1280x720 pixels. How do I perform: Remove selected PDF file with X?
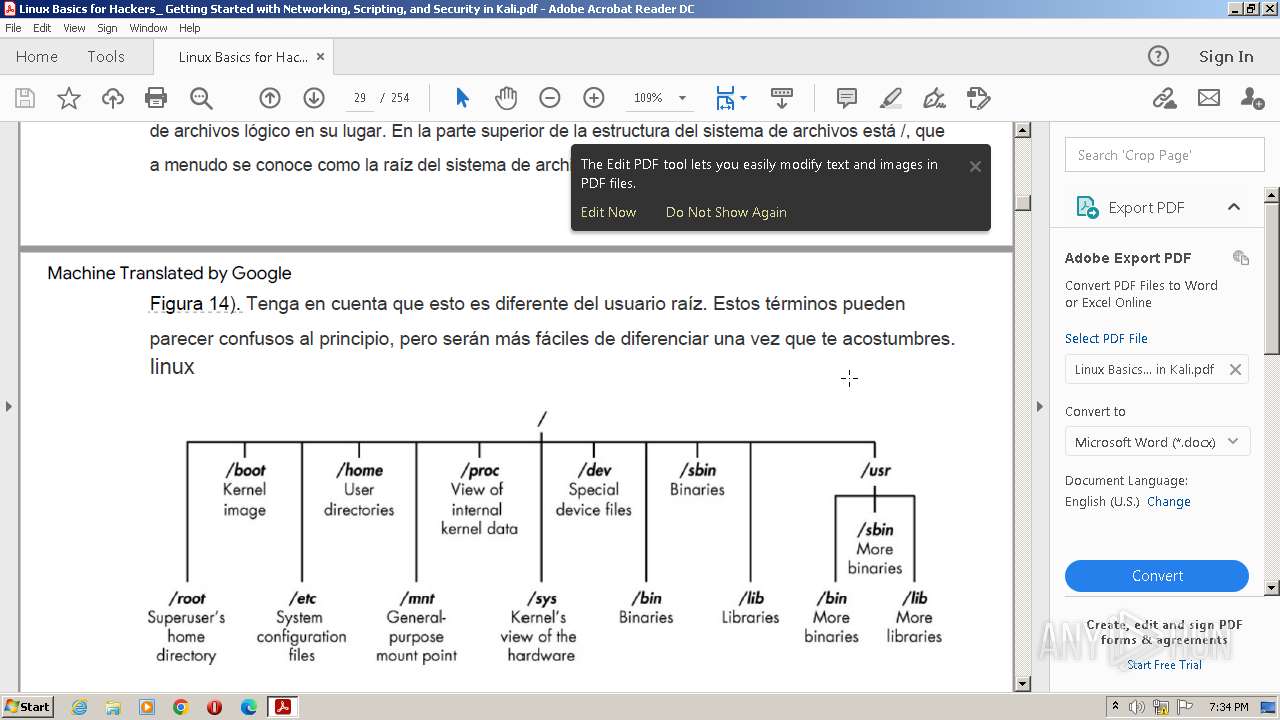pyautogui.click(x=1235, y=369)
